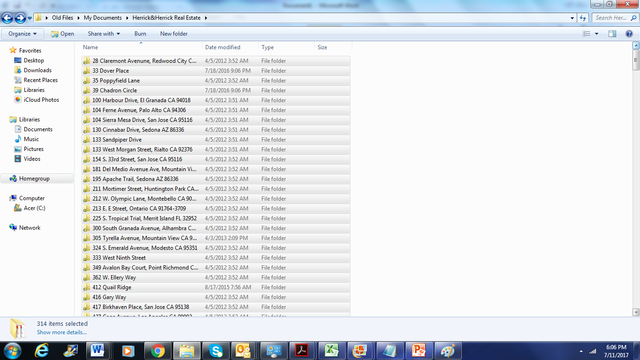Open Google Chrome from taskbar
This screenshot has width=640, height=360.
[158, 351]
